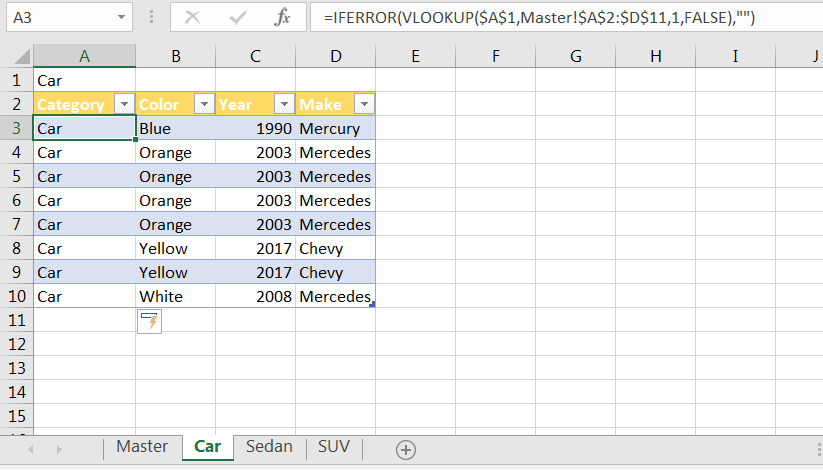The height and width of the screenshot is (470, 823).
Task: Click the table resize handle at D10
Action: 373,305
